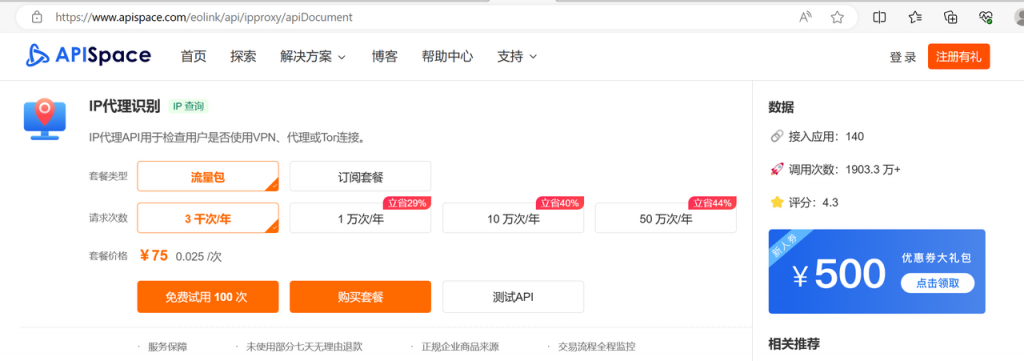Open the browser collections icon
Image resolution: width=1024 pixels, height=361 pixels.
pos(952,18)
